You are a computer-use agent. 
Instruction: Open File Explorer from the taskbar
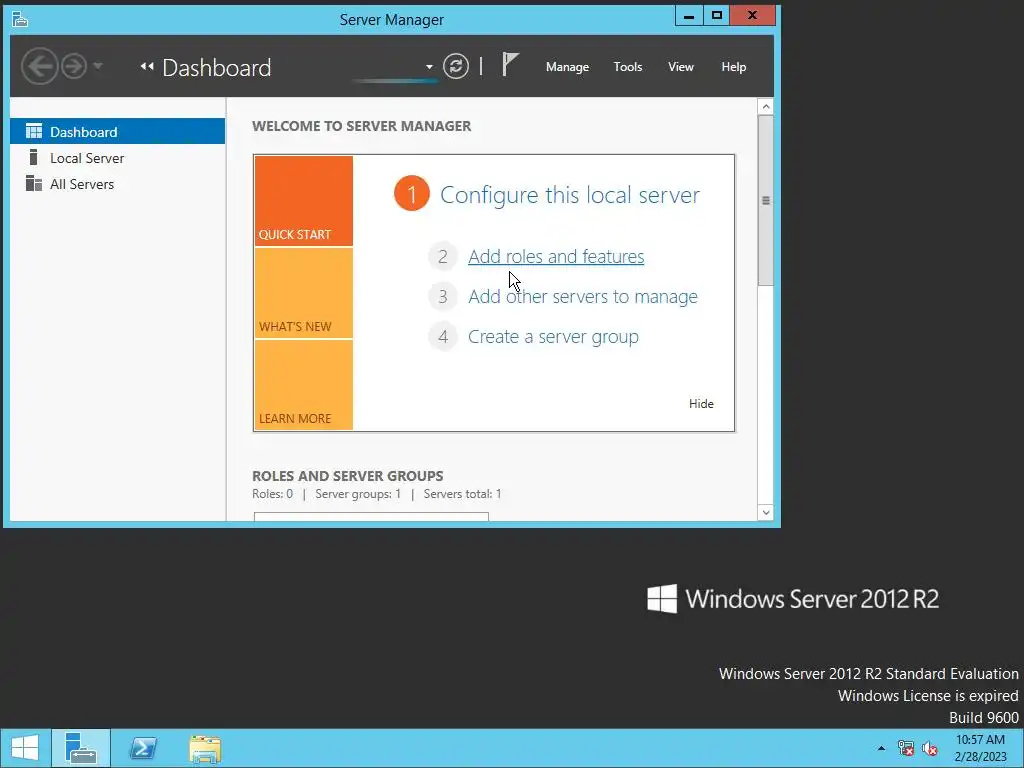[205, 748]
